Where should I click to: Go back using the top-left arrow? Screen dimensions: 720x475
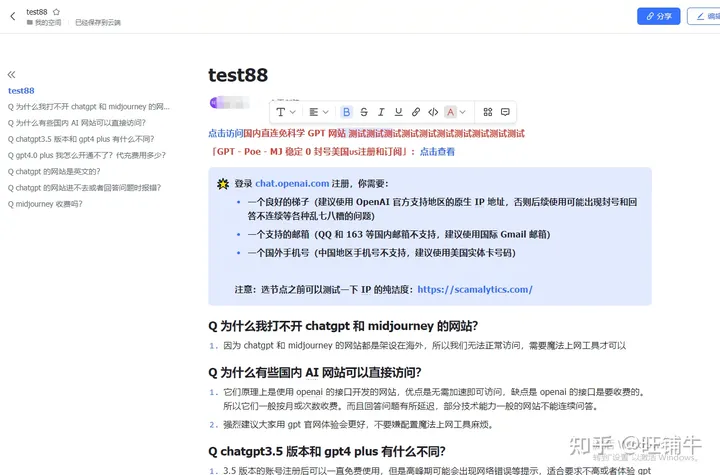point(13,16)
